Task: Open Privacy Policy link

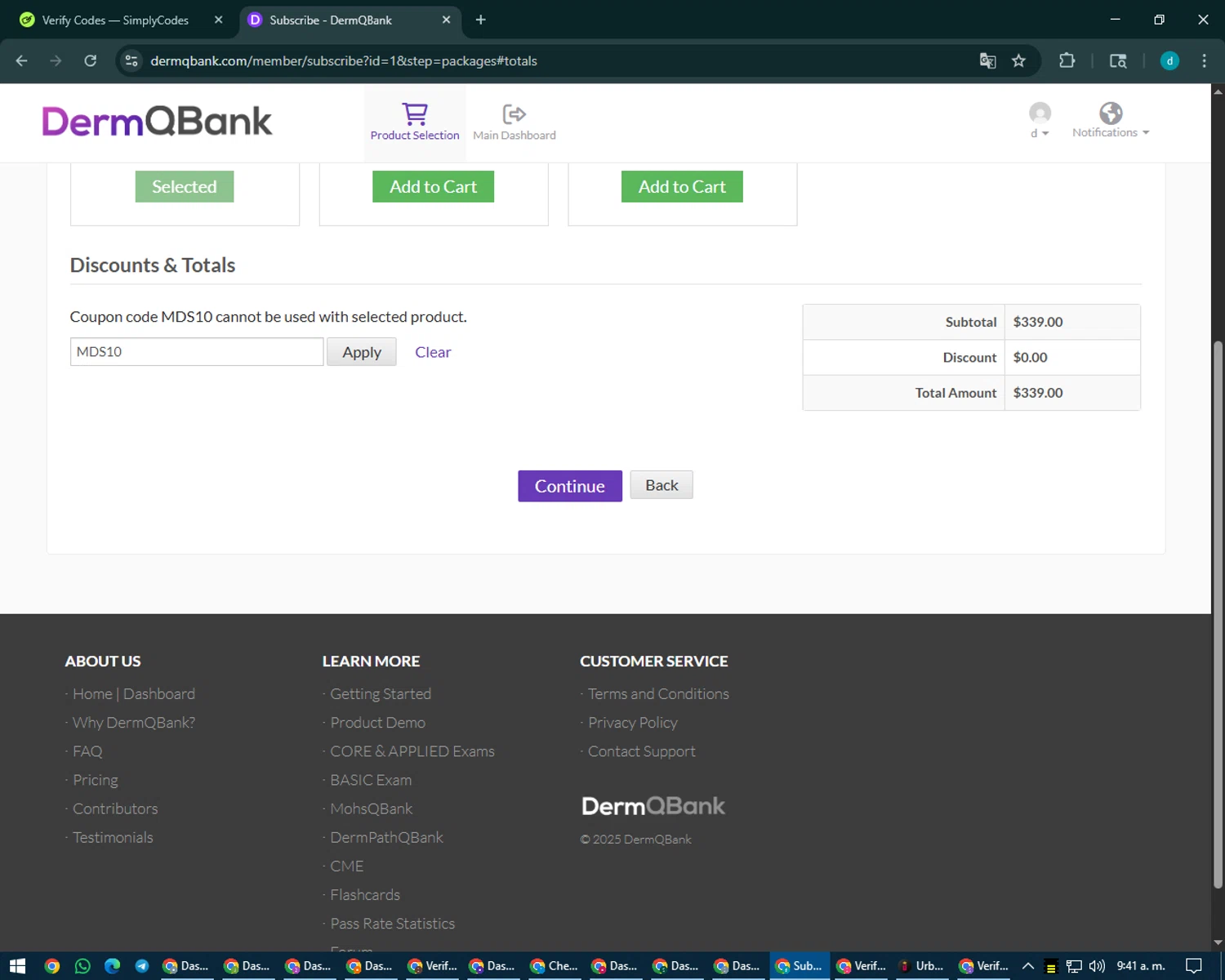Action: tap(633, 722)
